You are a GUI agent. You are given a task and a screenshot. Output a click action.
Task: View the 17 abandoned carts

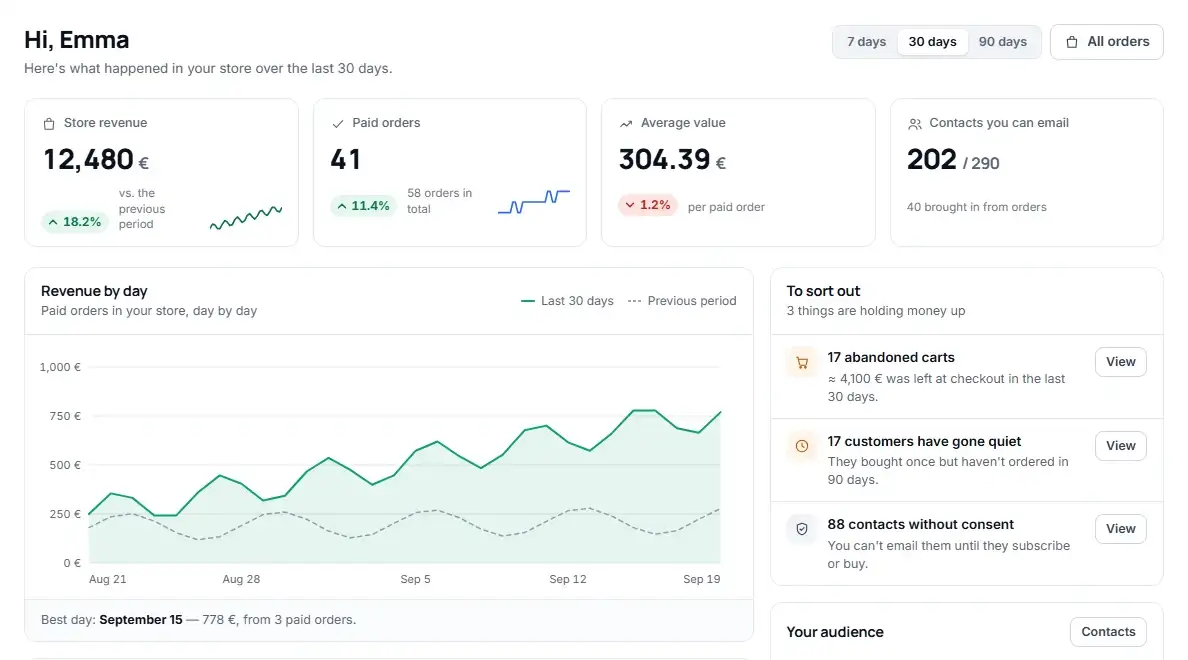[x=1120, y=361]
